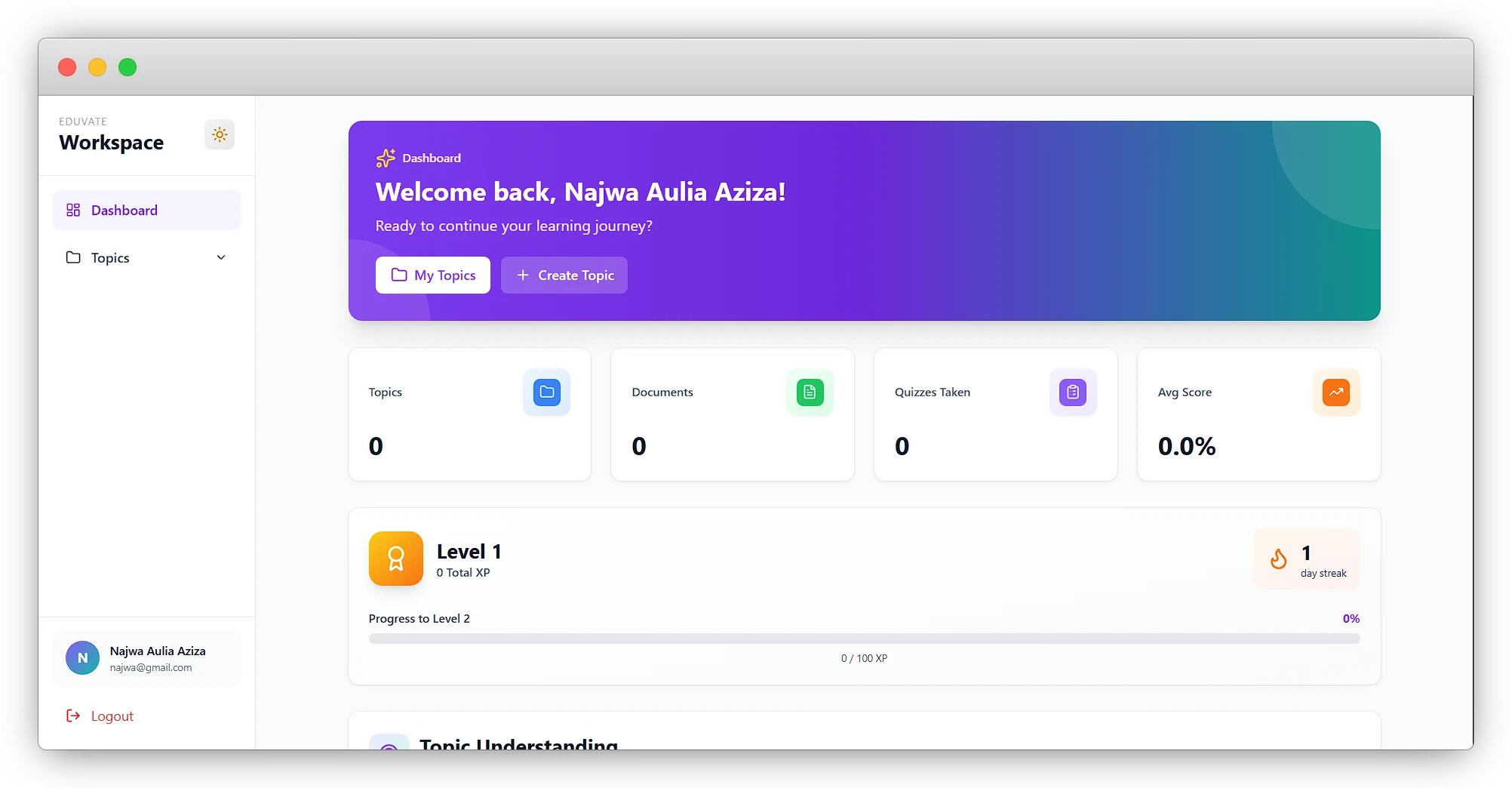Click the Dashboard grid icon in sidebar

pyautogui.click(x=73, y=210)
